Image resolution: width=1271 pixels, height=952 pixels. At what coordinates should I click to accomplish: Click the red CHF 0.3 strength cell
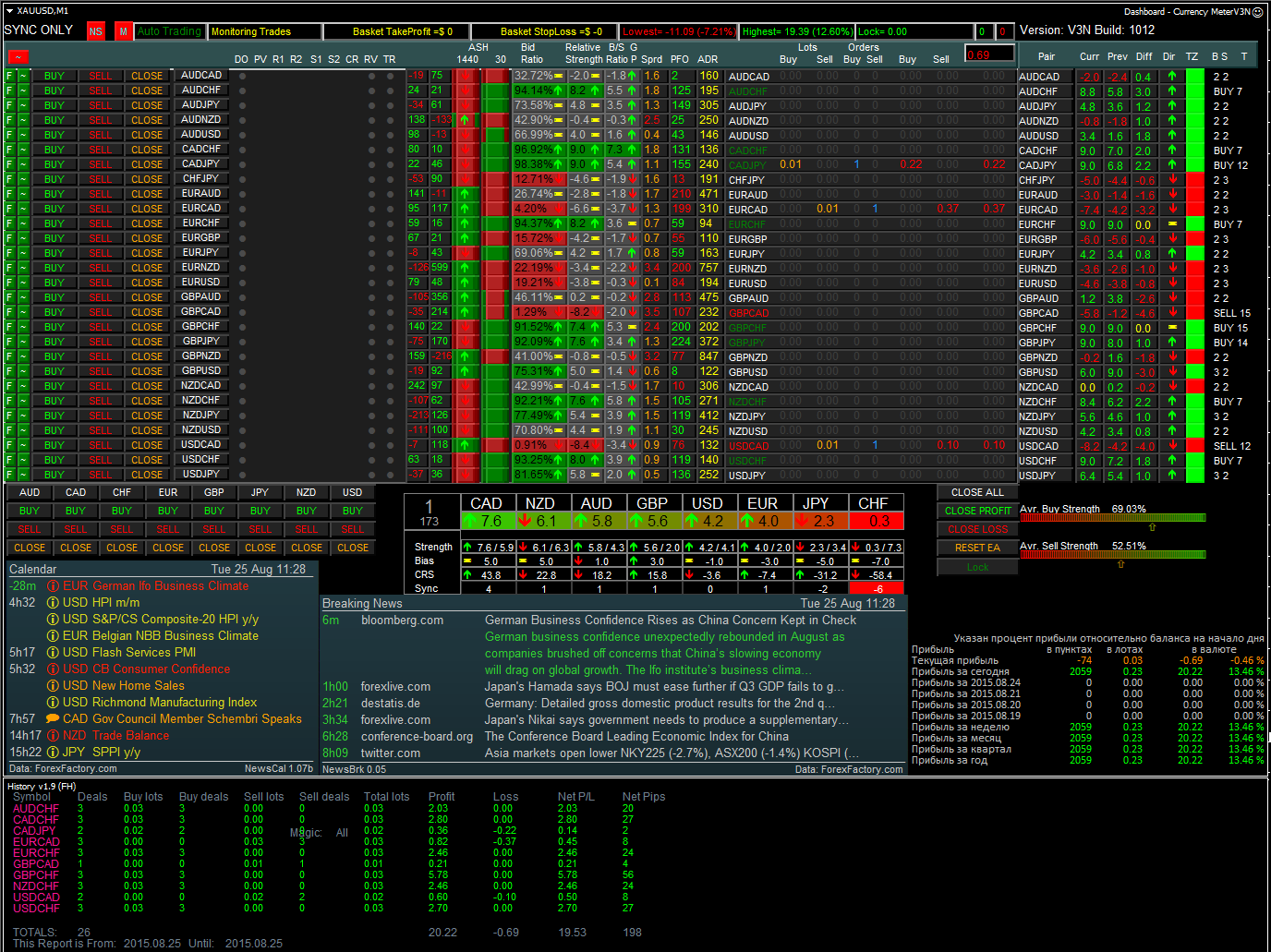[875, 522]
